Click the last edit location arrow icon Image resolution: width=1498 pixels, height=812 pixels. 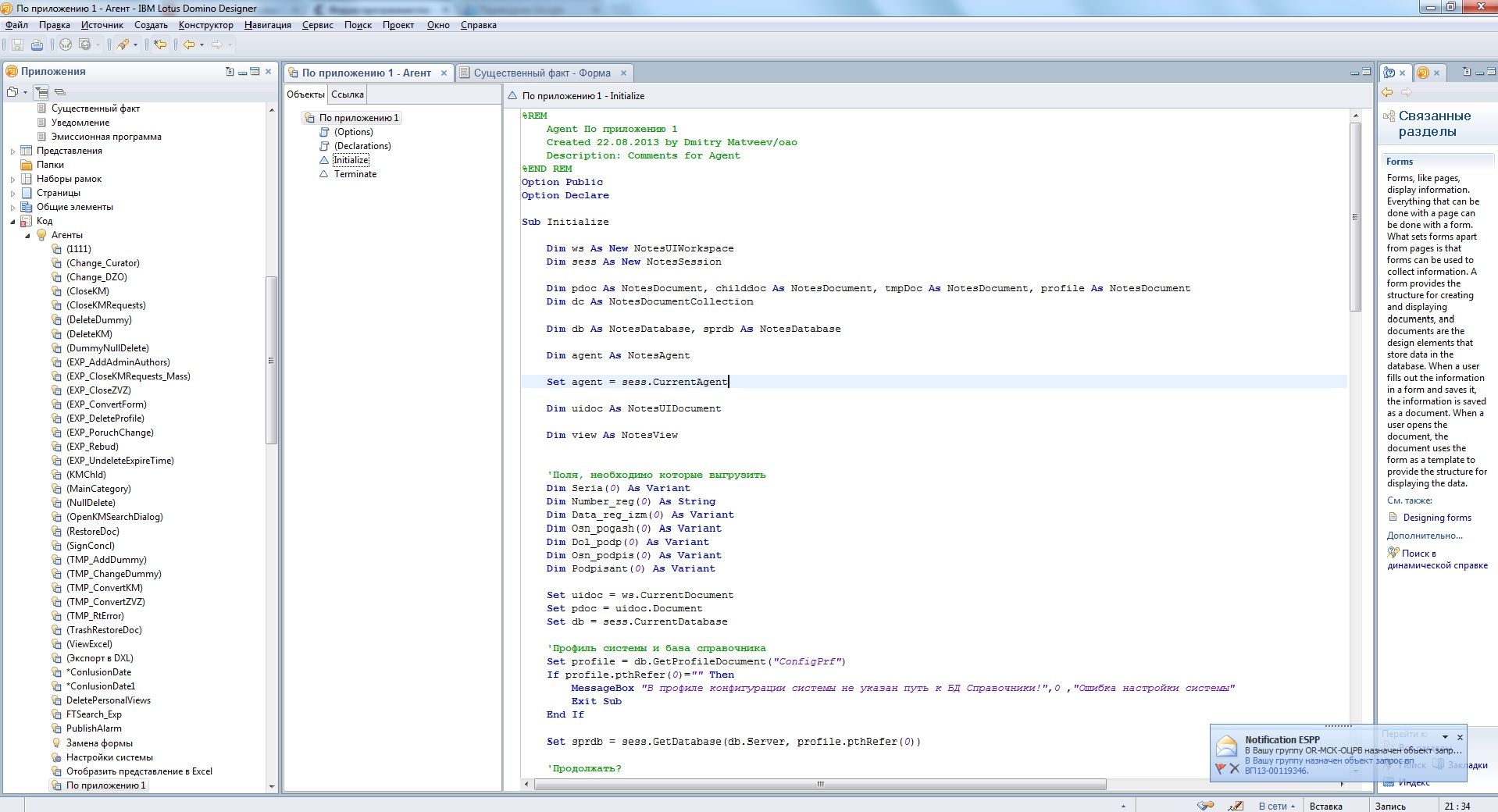pos(160,45)
